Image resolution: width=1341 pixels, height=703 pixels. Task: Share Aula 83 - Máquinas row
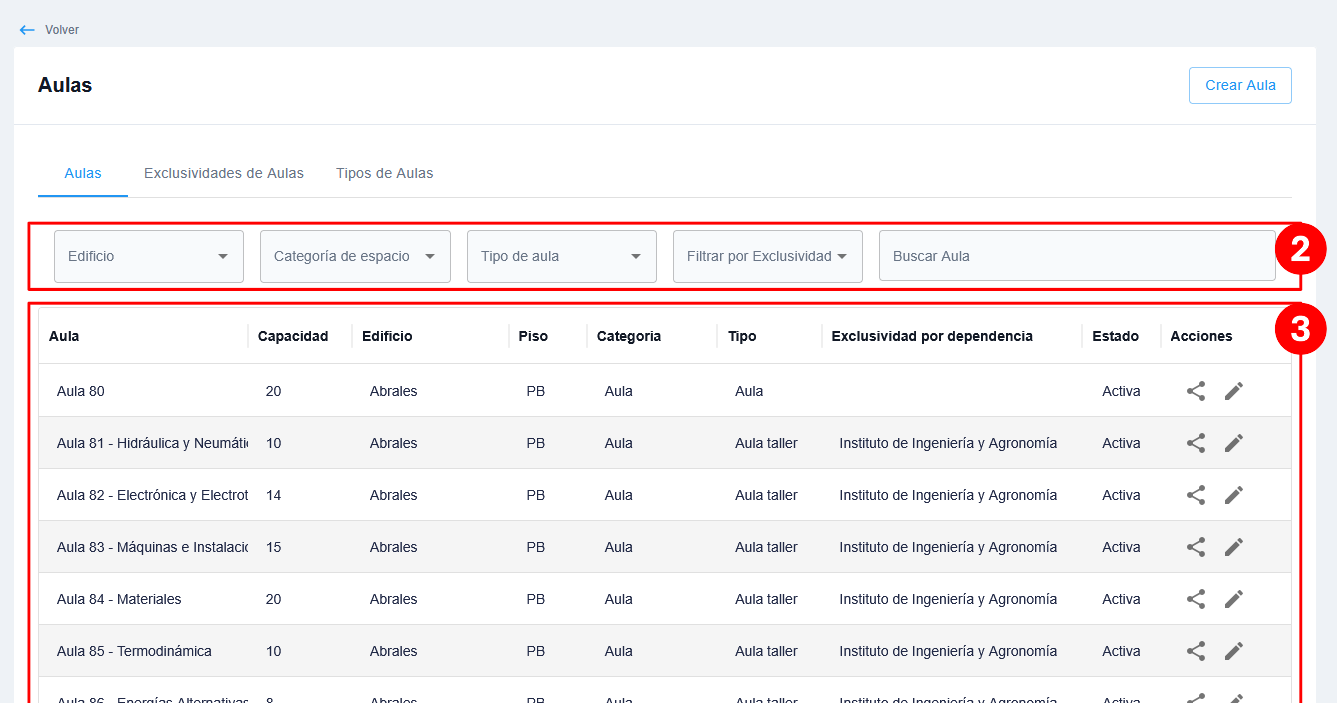point(1196,547)
